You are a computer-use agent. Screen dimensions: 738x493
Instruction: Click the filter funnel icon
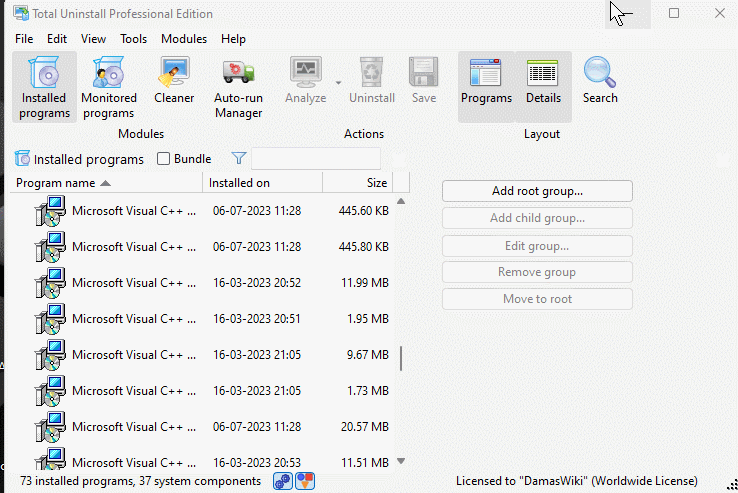(239, 158)
